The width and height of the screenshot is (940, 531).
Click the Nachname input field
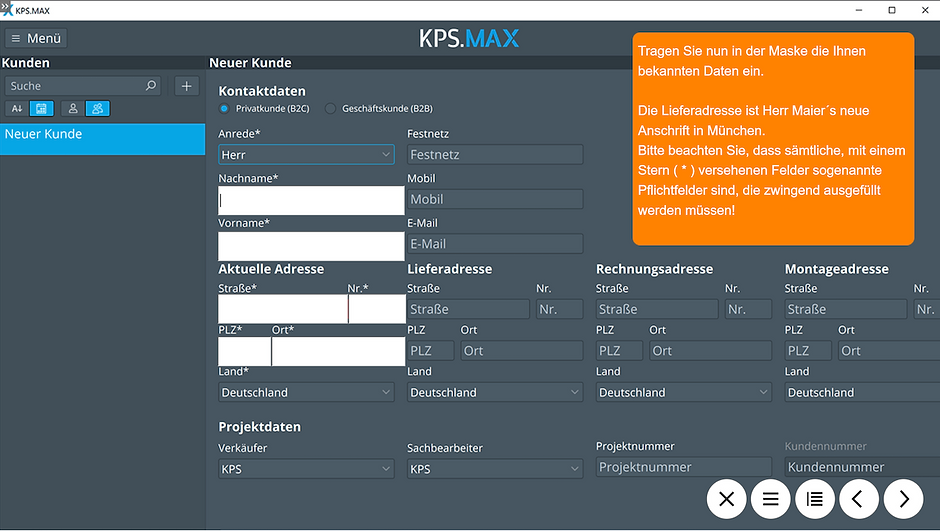point(311,200)
